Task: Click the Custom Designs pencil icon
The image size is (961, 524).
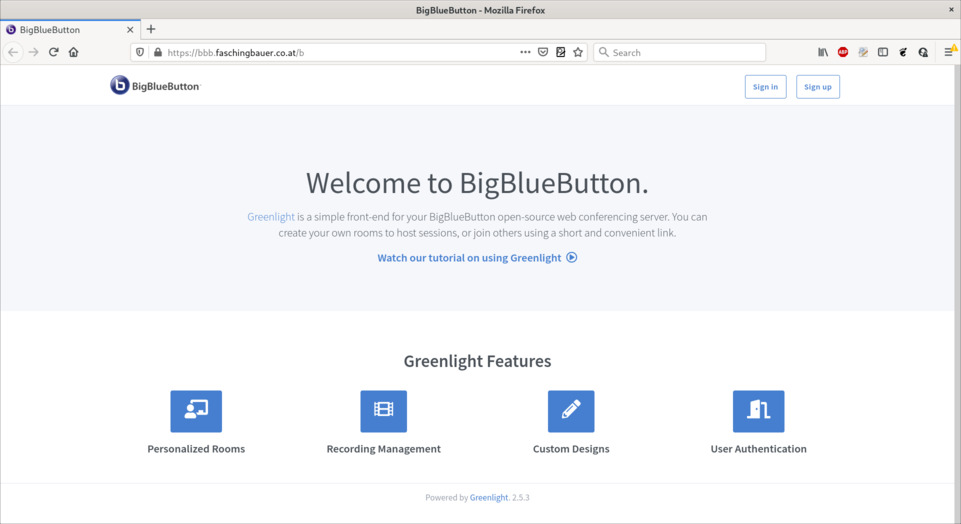Action: [x=571, y=411]
